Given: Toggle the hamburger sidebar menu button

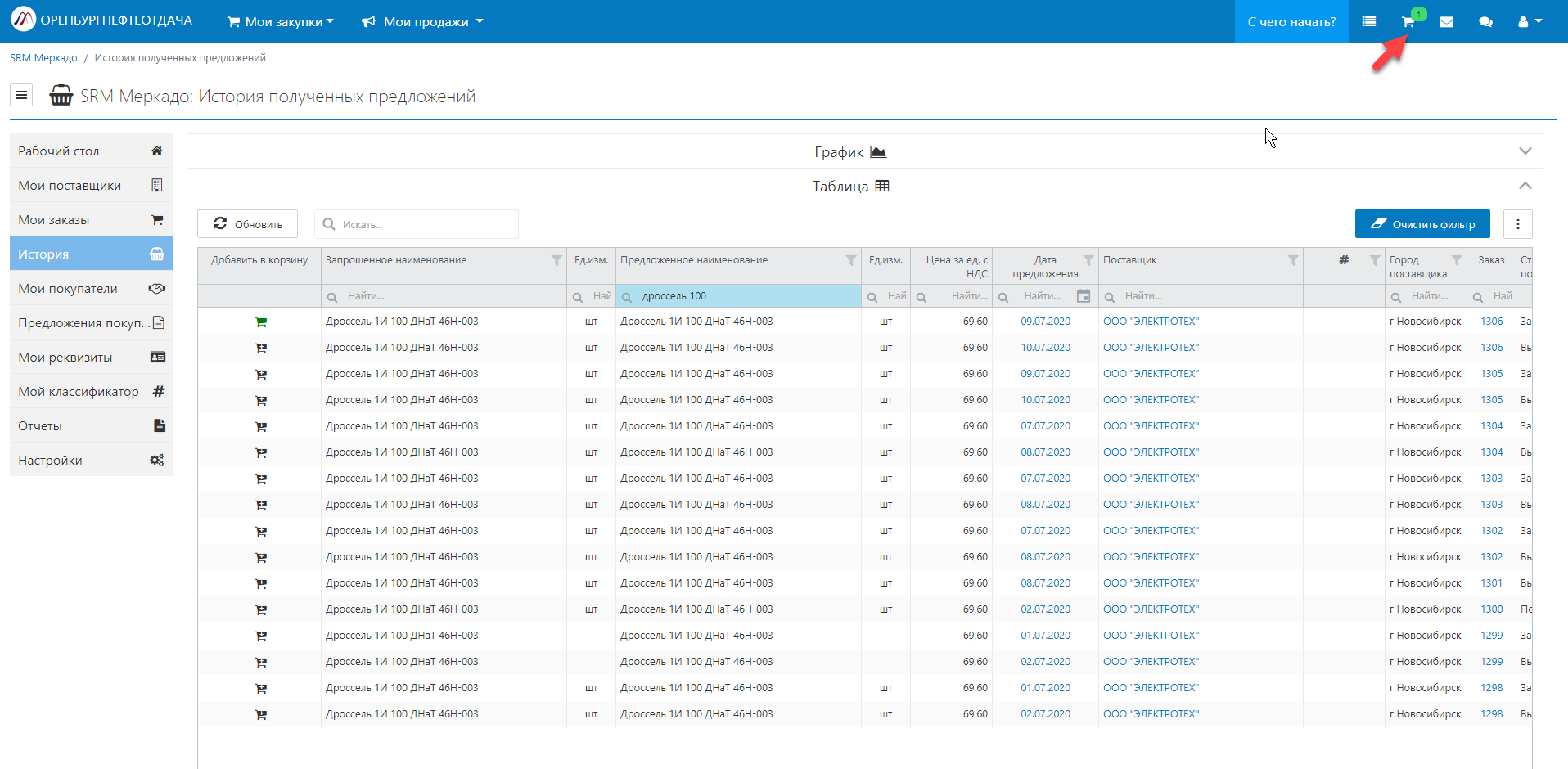Looking at the screenshot, I should [x=21, y=96].
